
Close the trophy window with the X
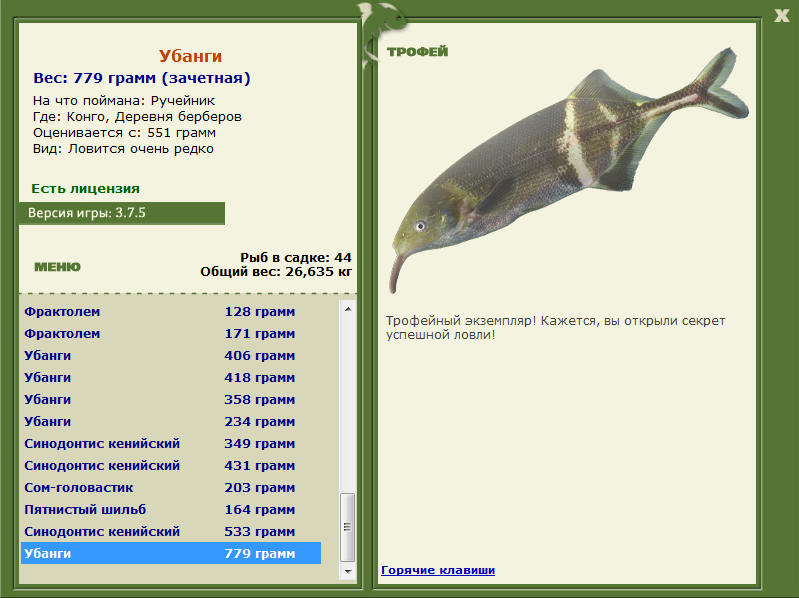tap(782, 15)
